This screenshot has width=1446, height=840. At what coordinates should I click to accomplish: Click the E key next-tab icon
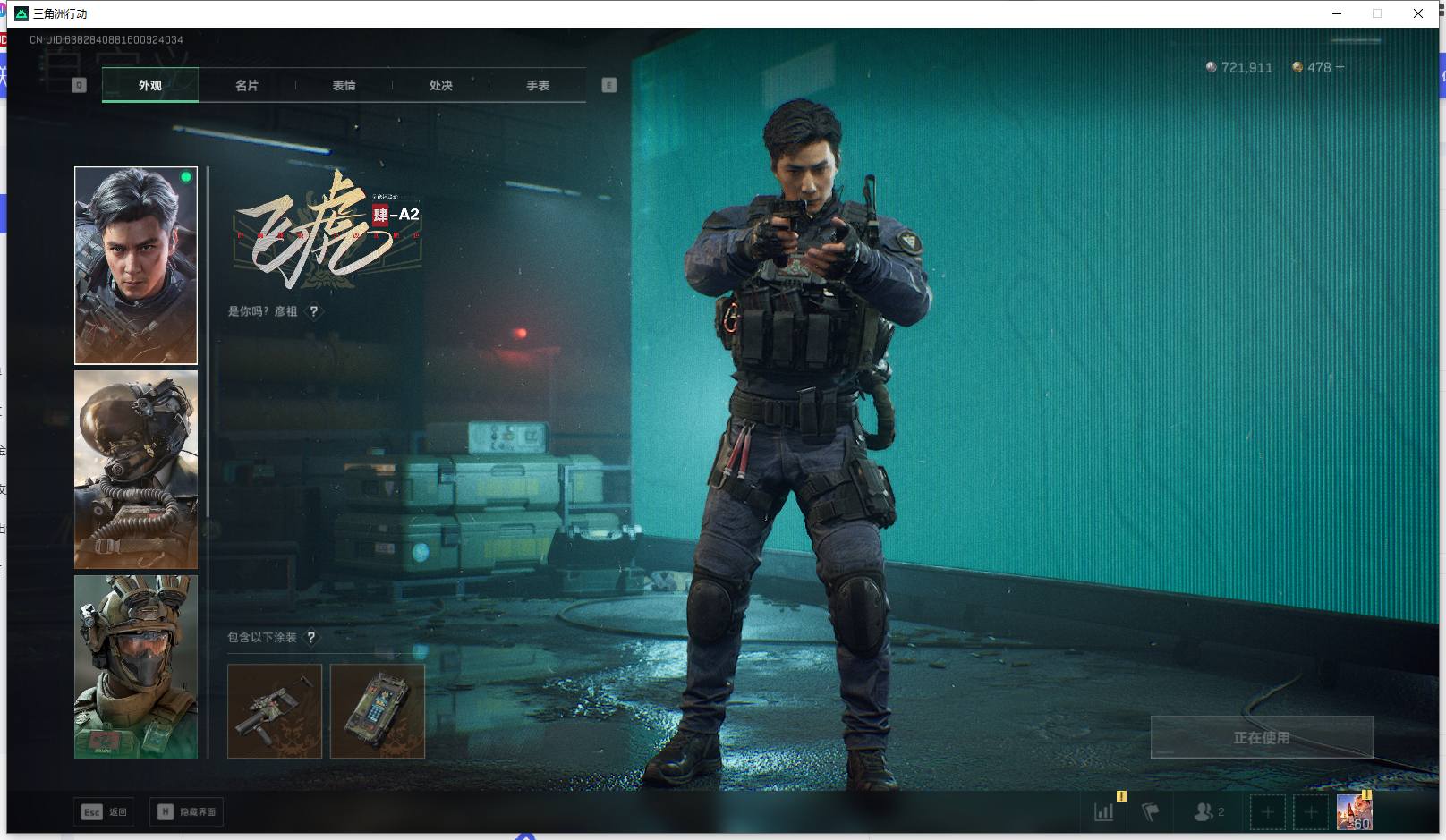click(x=609, y=85)
